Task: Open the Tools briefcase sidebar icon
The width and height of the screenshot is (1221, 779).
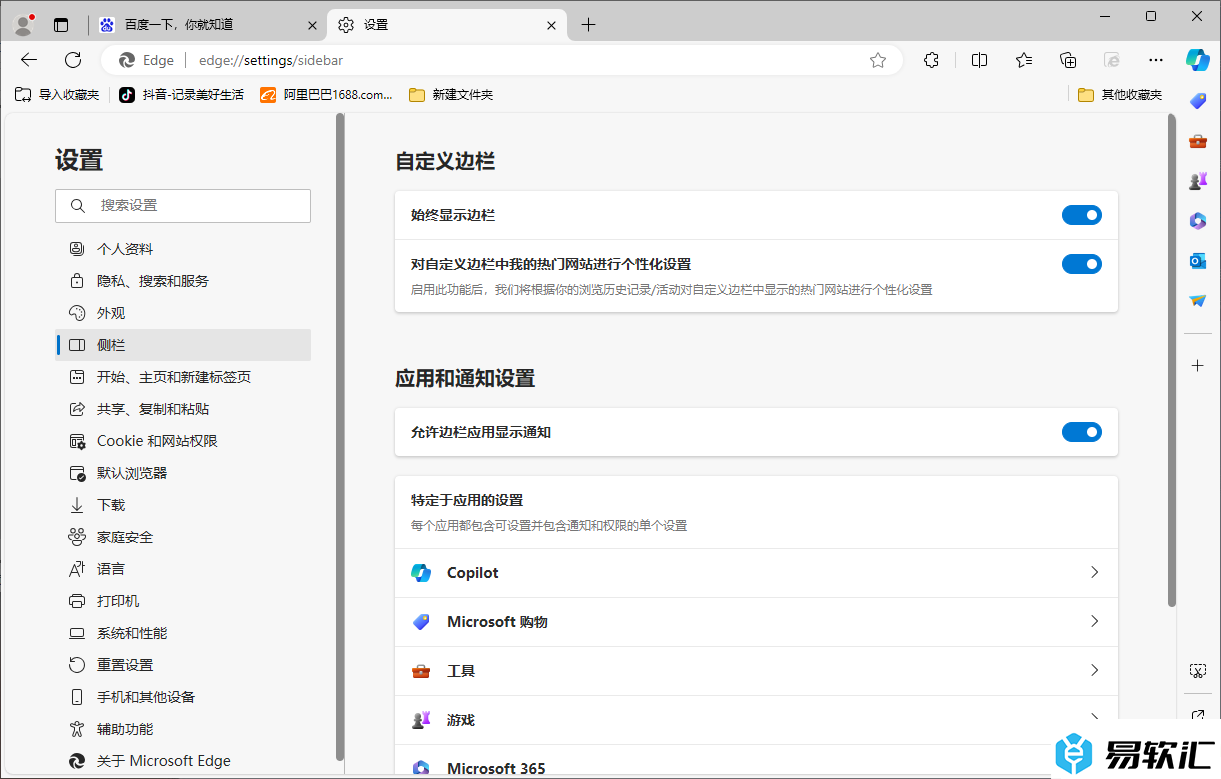Action: 1197,141
